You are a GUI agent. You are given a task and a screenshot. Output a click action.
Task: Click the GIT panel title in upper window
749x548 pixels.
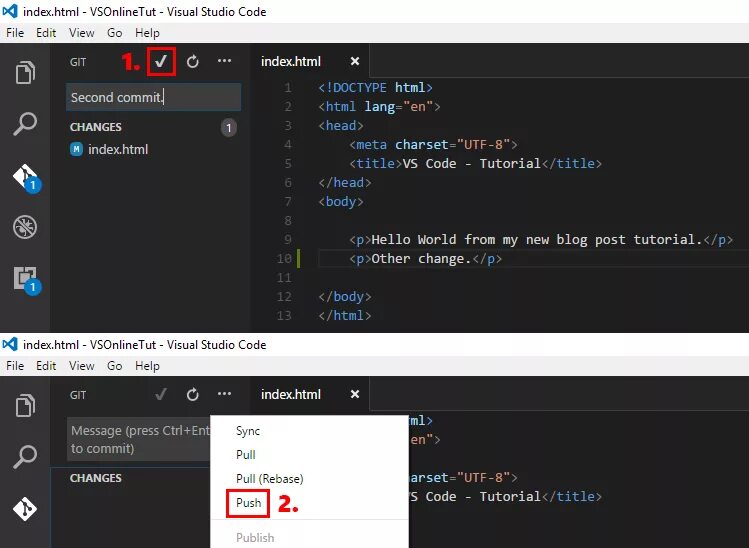tap(78, 62)
